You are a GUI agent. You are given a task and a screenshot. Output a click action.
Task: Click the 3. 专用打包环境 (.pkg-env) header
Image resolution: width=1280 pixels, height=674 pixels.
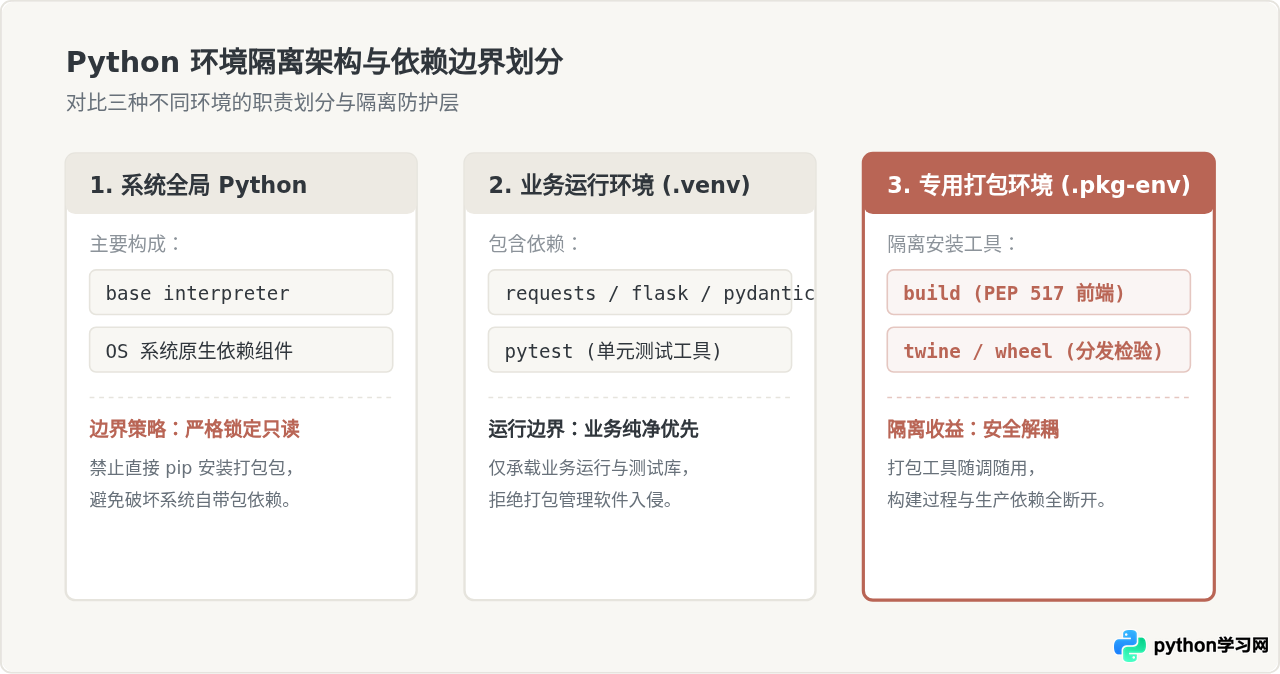[x=1039, y=184]
